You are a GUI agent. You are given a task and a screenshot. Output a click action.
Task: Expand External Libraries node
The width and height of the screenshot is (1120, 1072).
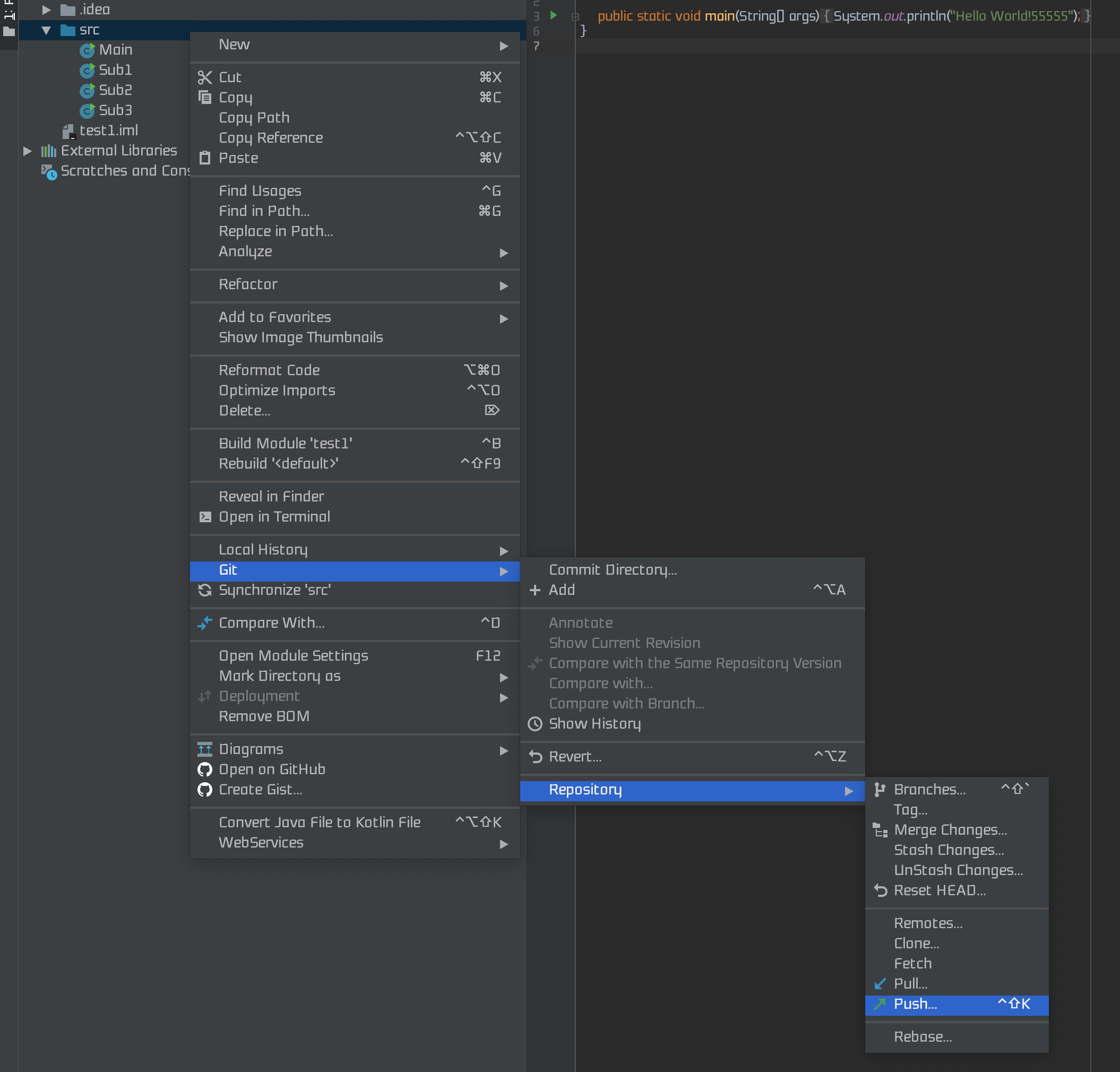pyautogui.click(x=27, y=151)
